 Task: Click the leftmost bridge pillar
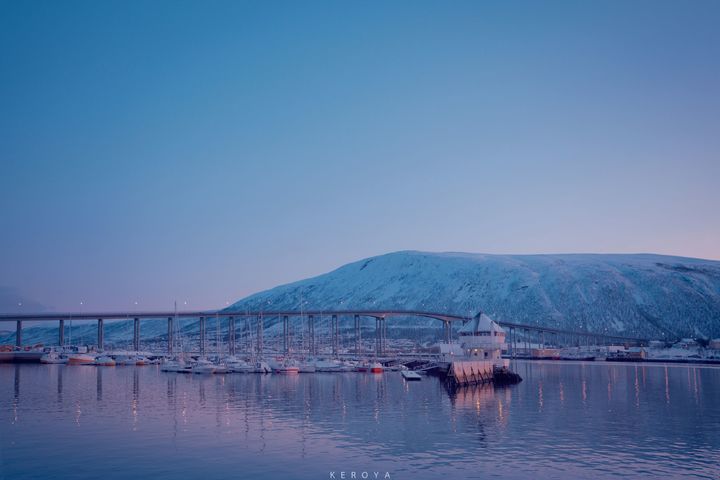coord(18,332)
